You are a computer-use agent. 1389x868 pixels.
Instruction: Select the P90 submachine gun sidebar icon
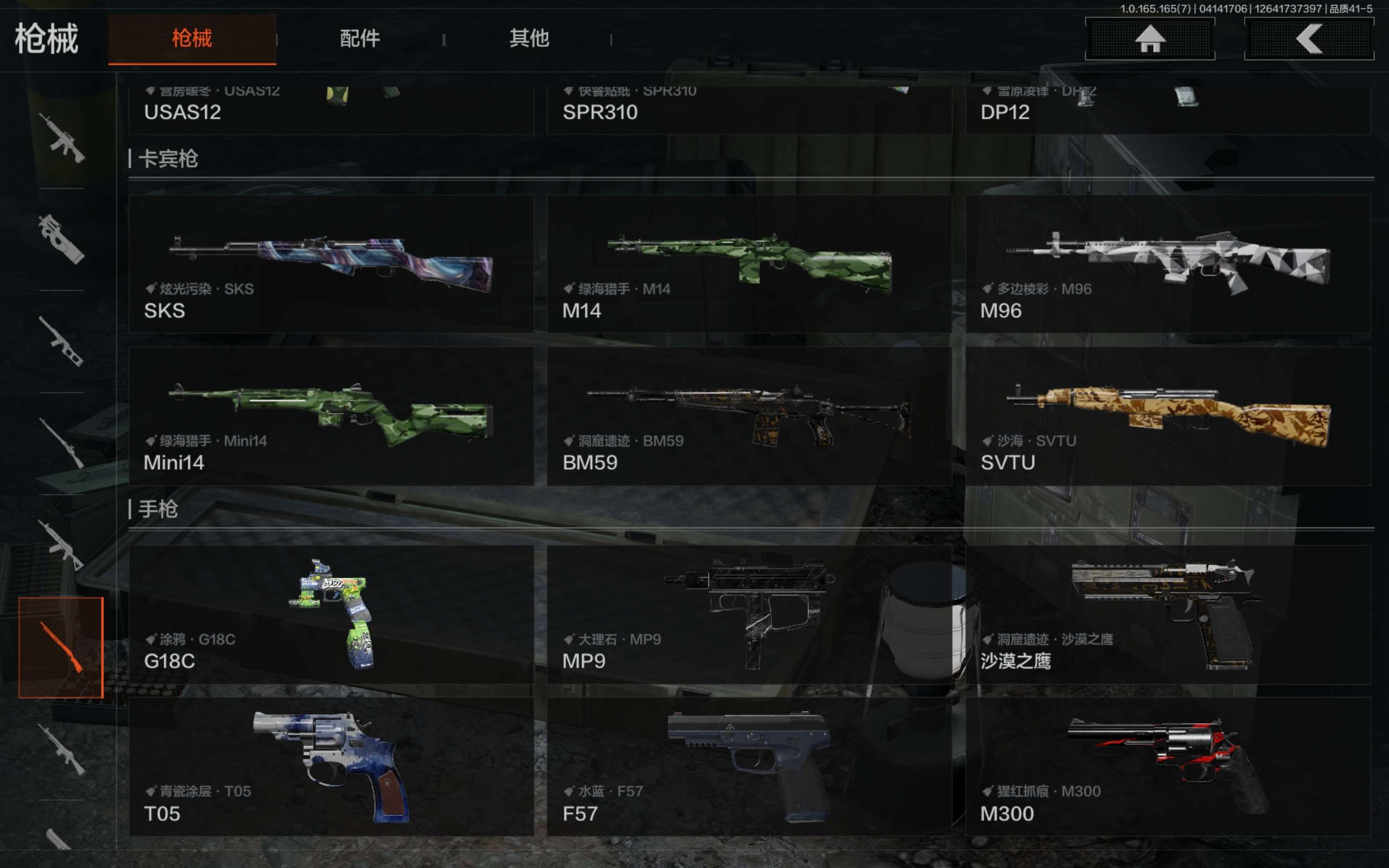click(61, 239)
